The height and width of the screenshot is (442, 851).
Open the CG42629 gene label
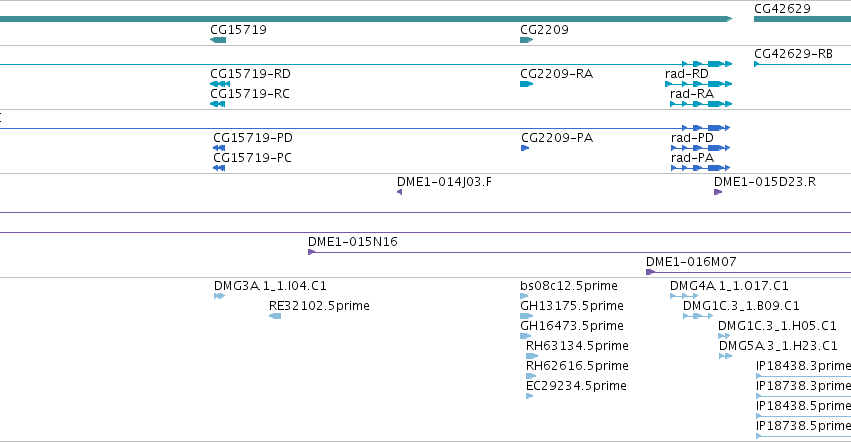782,9
